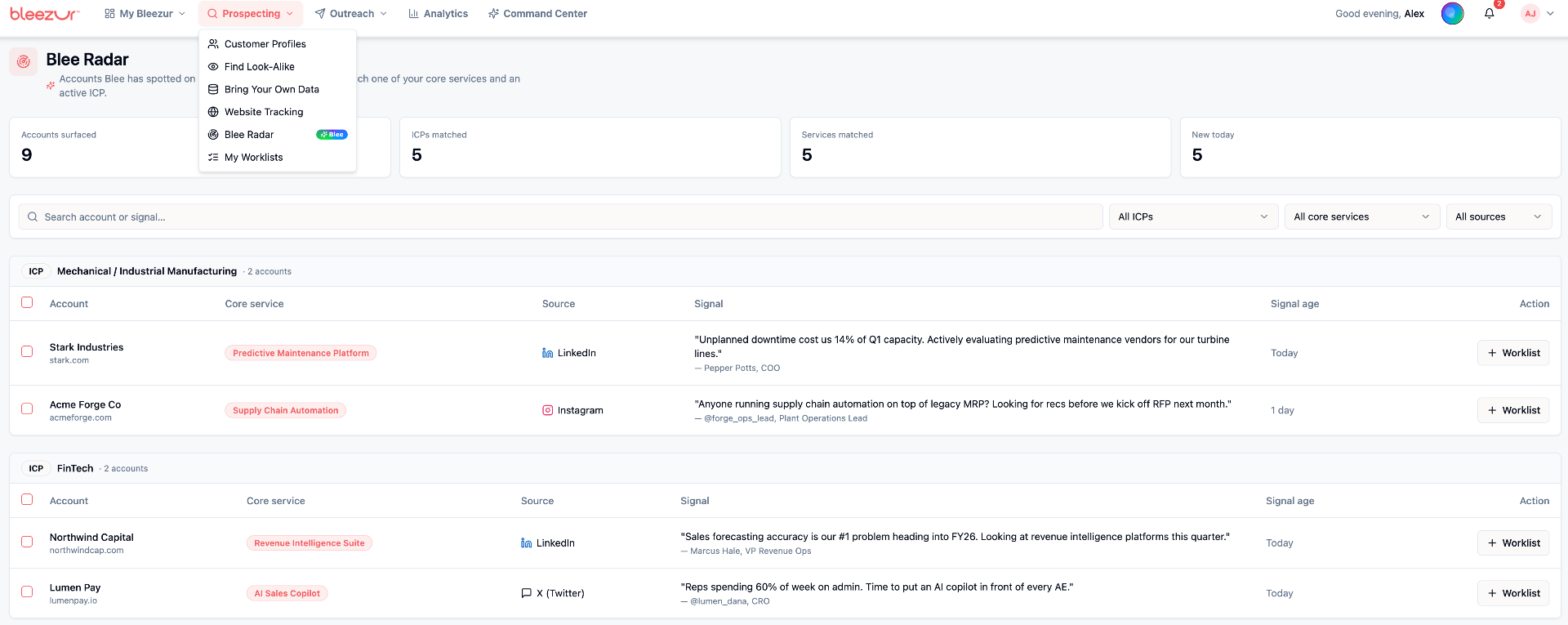This screenshot has height=625, width=1568.
Task: Click the My Bleezur grid icon
Action: click(109, 14)
